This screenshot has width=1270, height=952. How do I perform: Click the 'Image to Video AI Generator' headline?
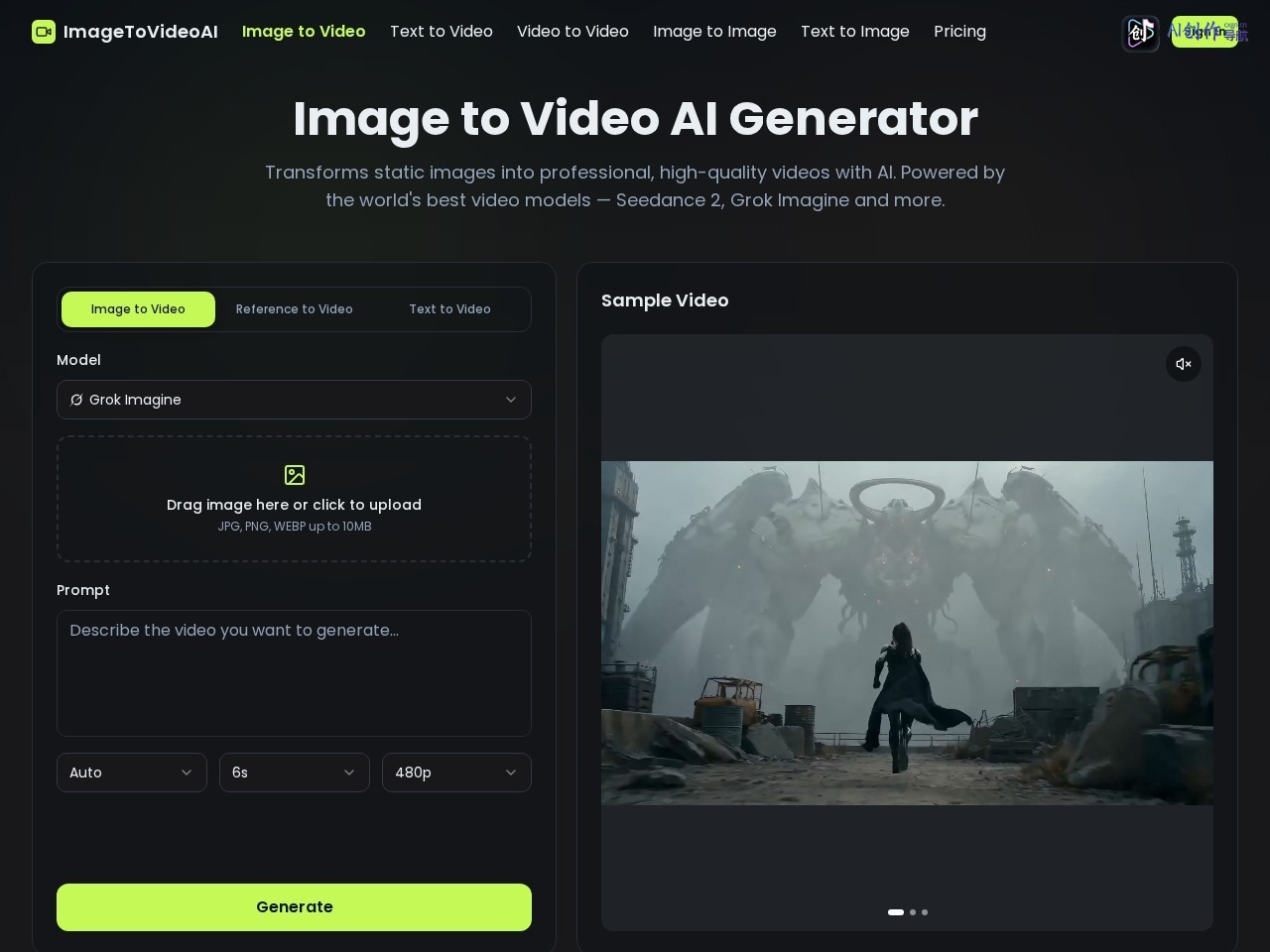[635, 119]
